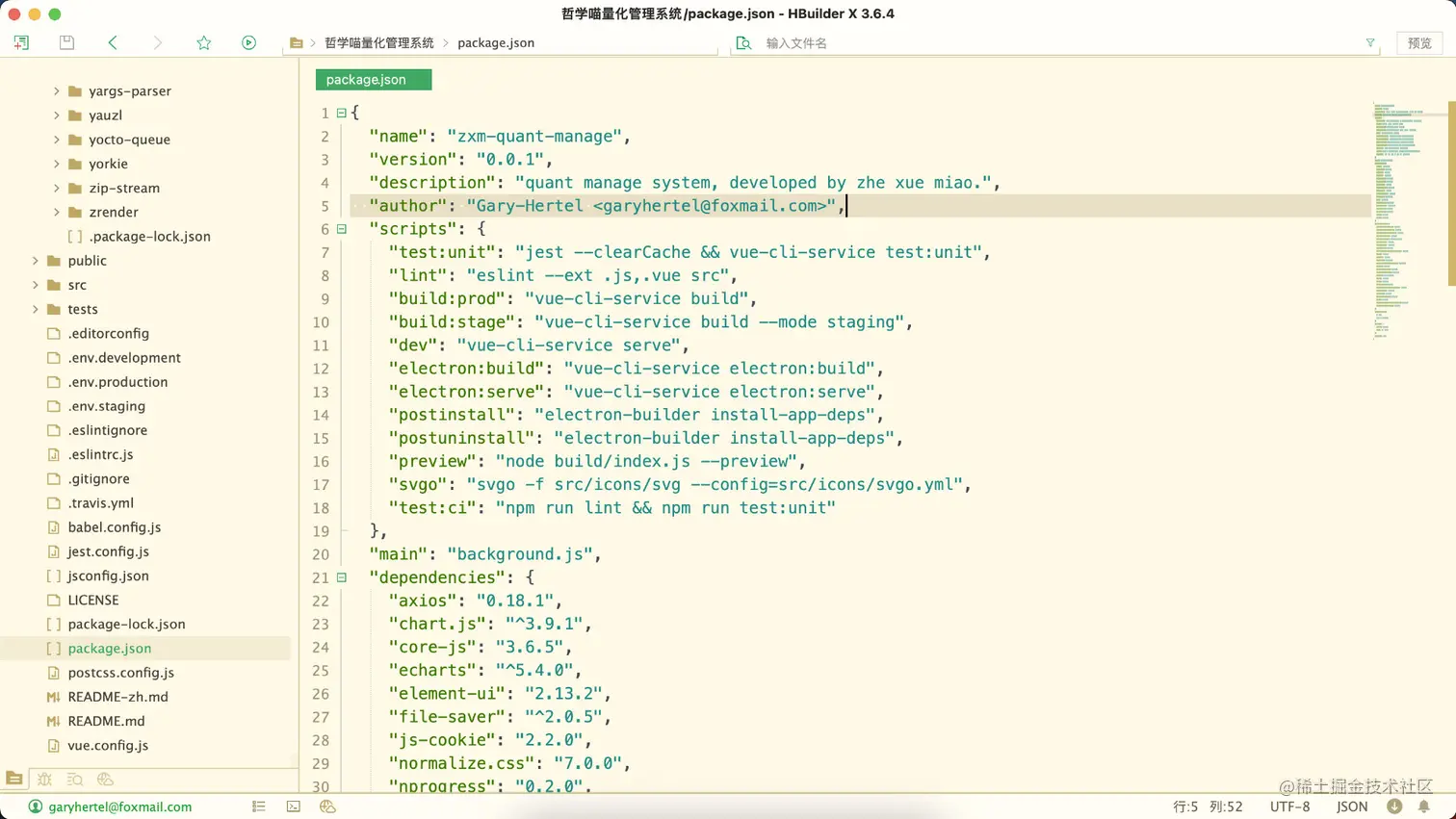1456x819 pixels.
Task: Open the filter funnel icon in toolbar
Action: [x=1370, y=43]
